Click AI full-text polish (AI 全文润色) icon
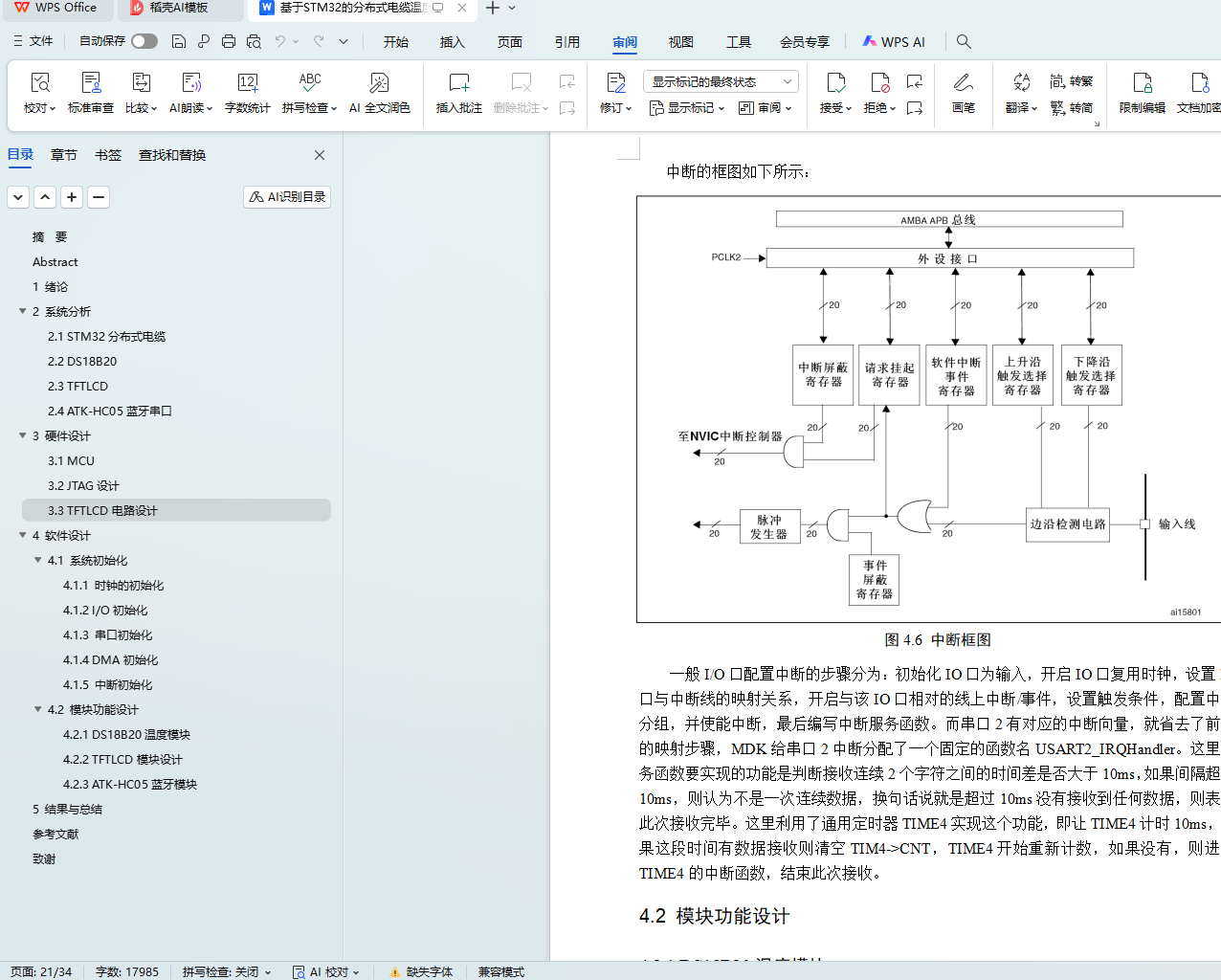The image size is (1221, 980). [x=379, y=83]
